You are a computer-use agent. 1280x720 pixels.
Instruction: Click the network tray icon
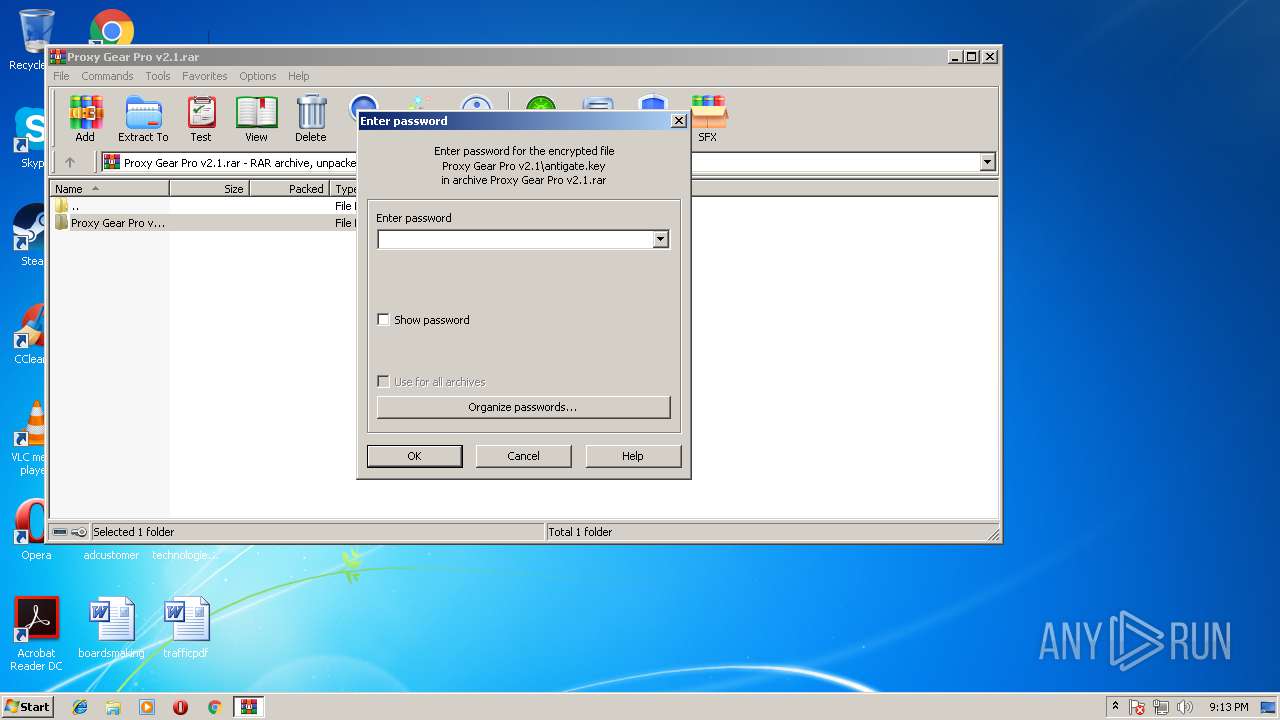tap(1161, 707)
